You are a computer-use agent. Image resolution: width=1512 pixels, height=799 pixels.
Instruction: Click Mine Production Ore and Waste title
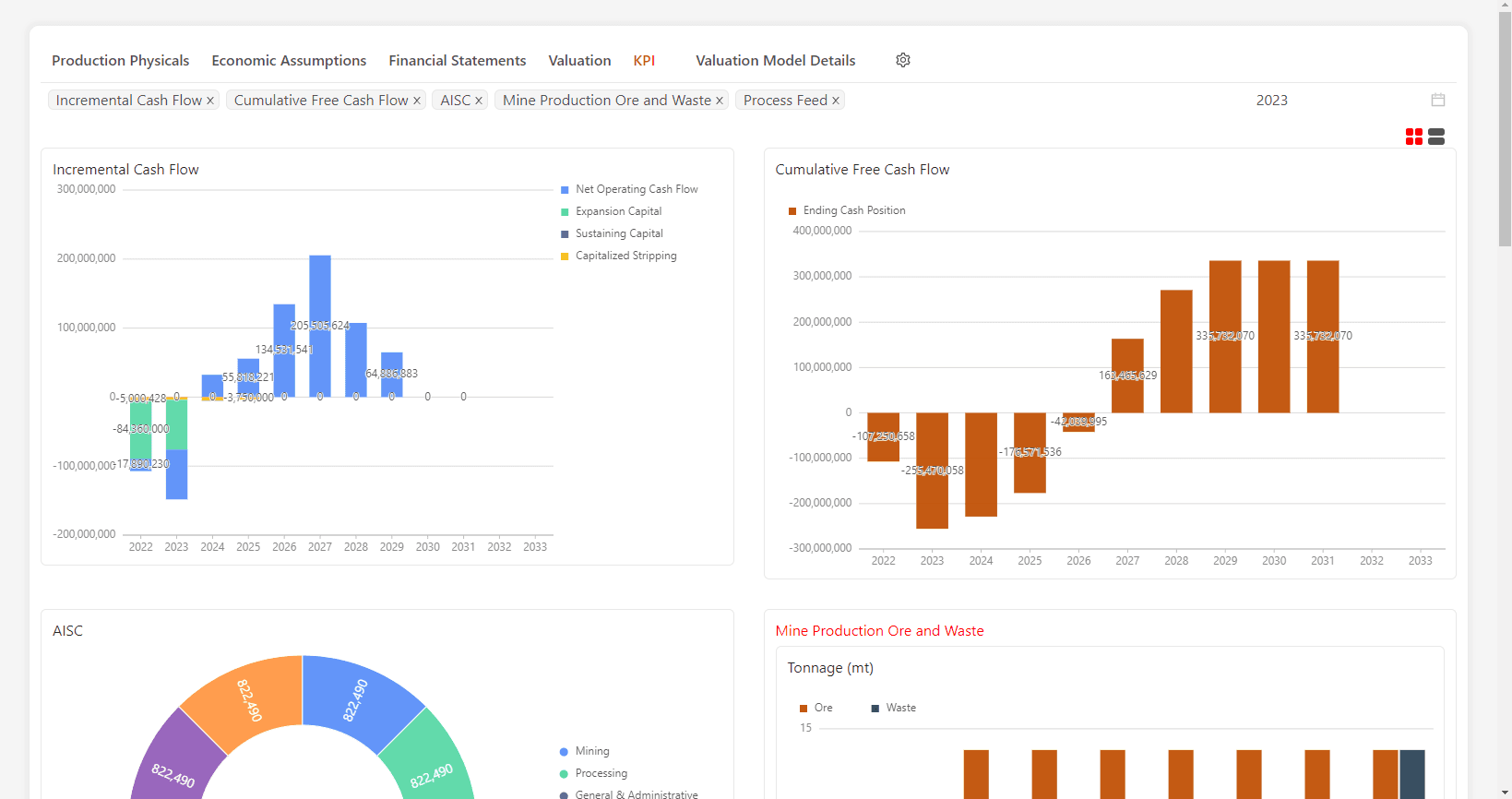point(879,631)
